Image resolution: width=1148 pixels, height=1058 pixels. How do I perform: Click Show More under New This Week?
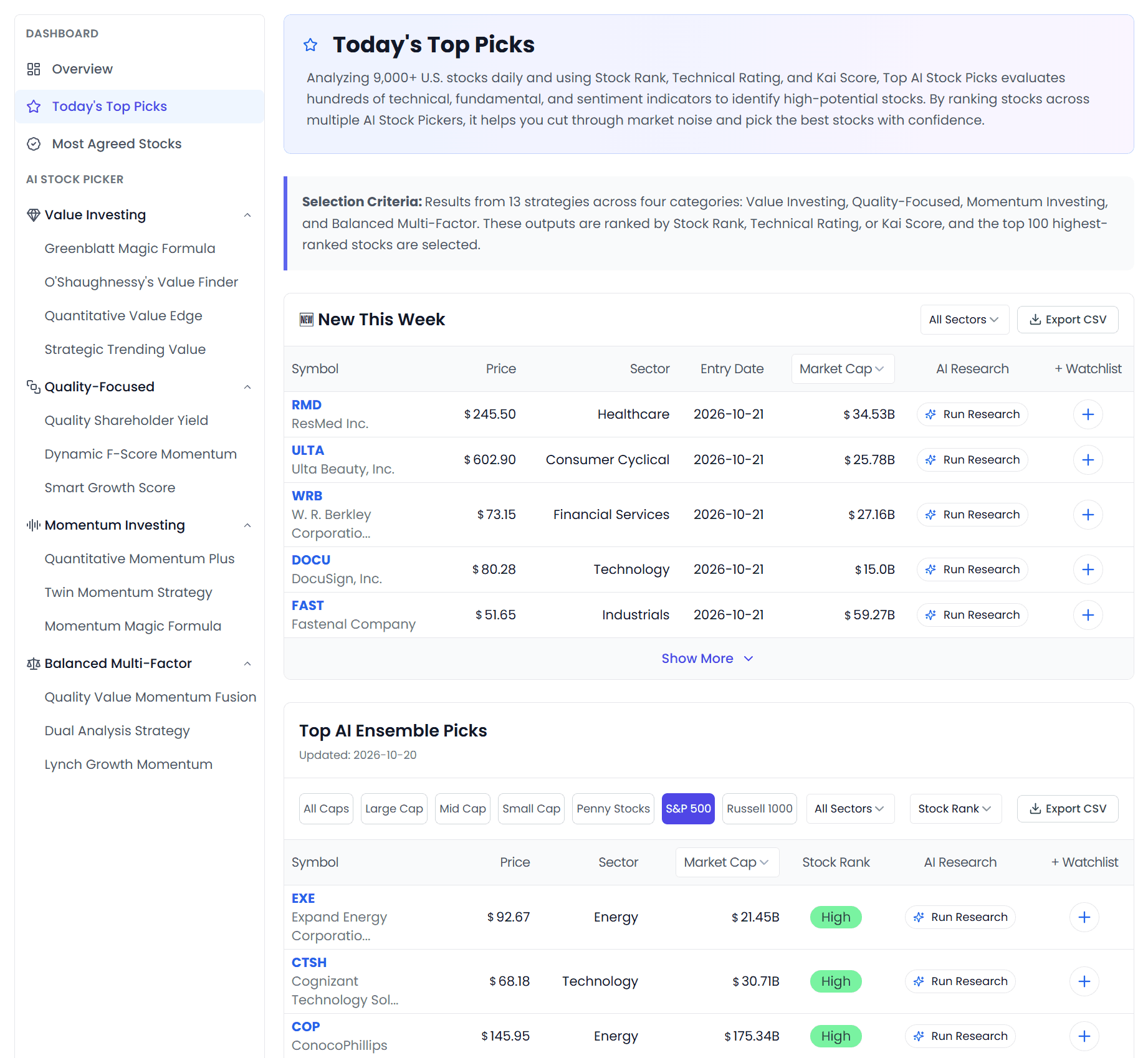pos(708,659)
